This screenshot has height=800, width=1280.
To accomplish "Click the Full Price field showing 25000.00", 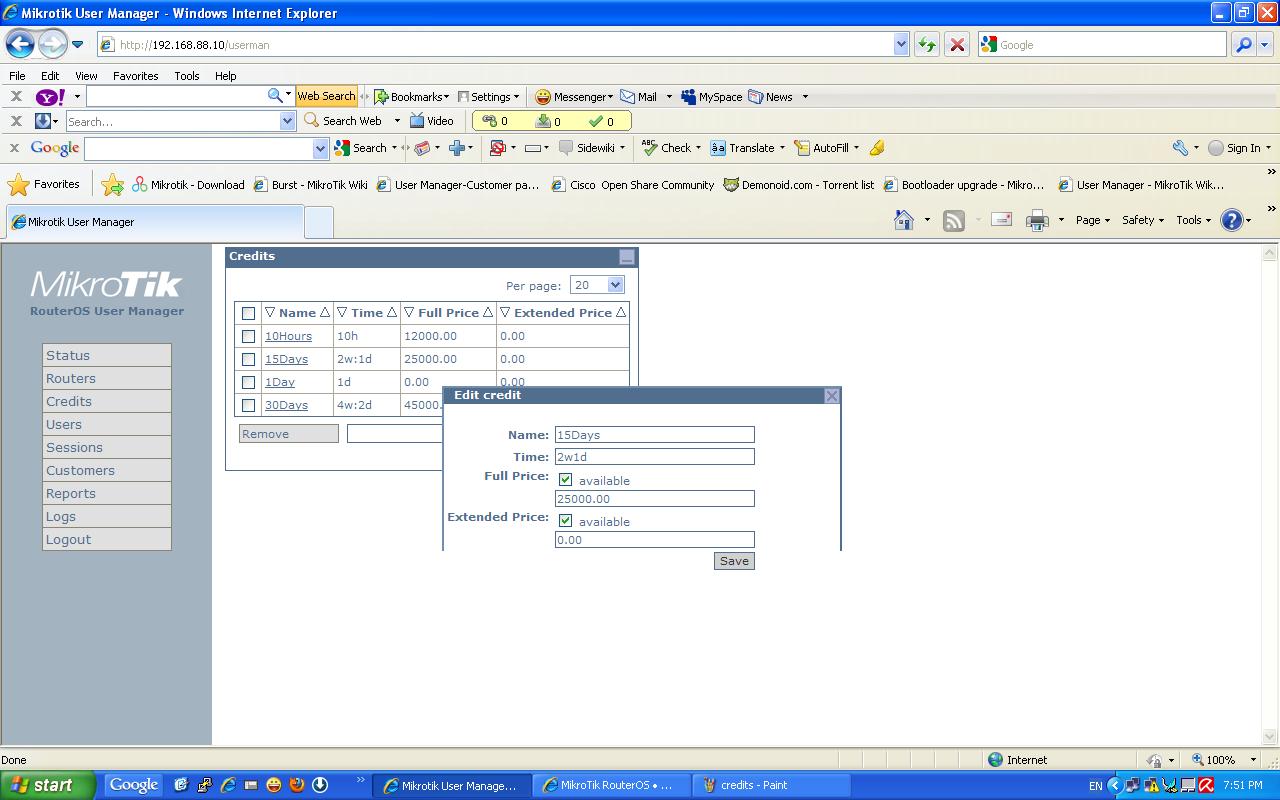I will pyautogui.click(x=655, y=499).
